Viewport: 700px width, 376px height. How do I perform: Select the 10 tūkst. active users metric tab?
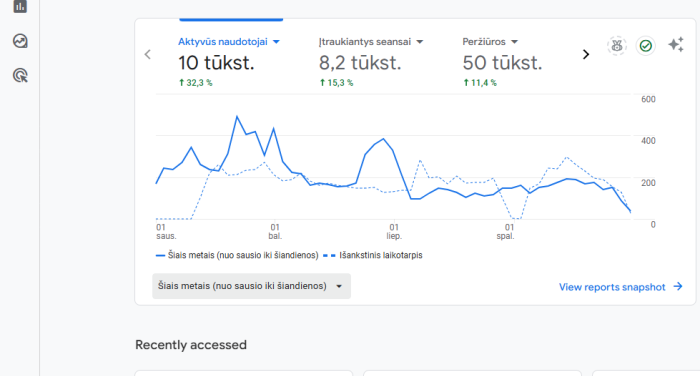point(217,63)
